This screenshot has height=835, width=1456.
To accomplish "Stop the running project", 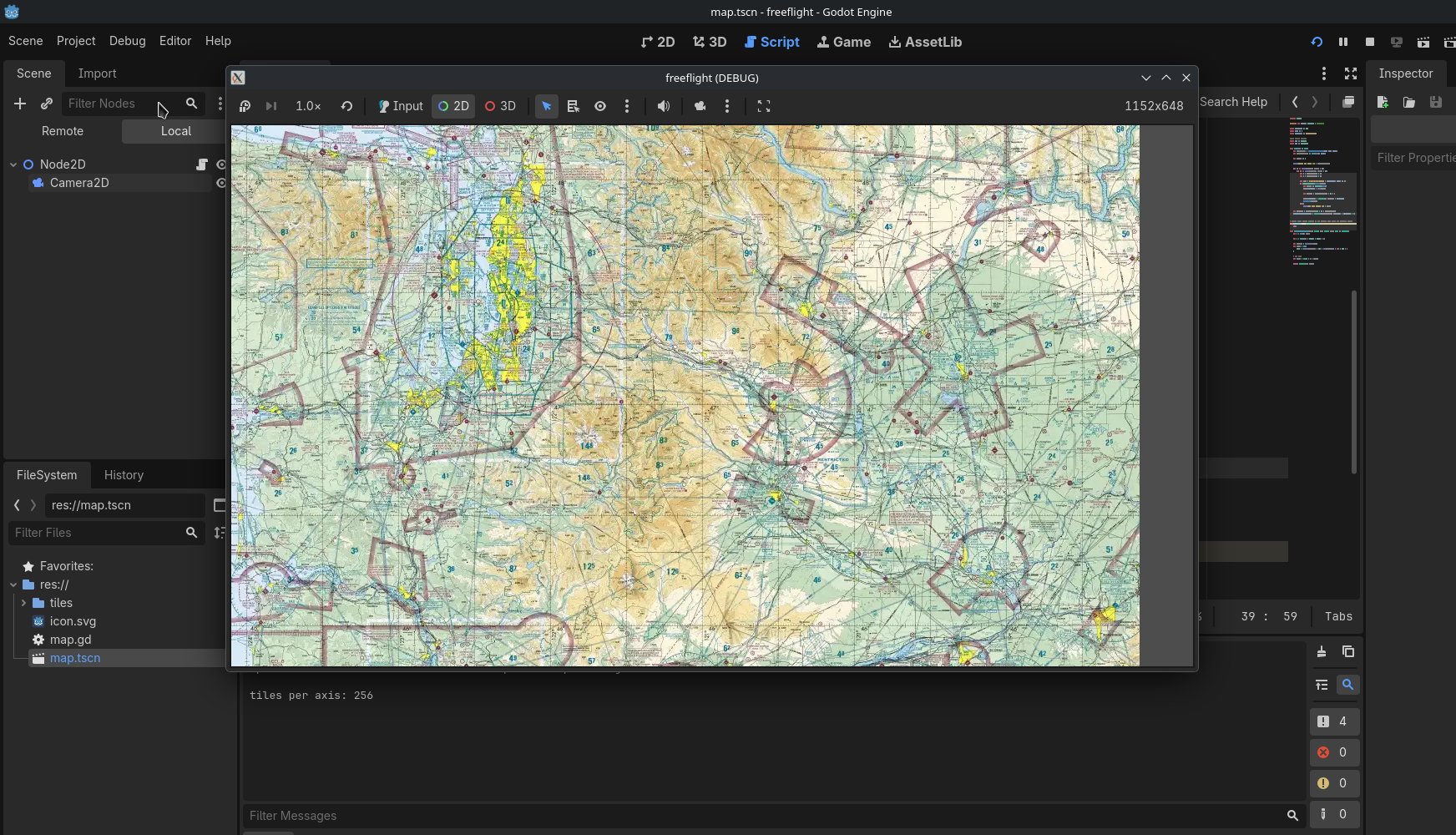I will pos(1369,42).
